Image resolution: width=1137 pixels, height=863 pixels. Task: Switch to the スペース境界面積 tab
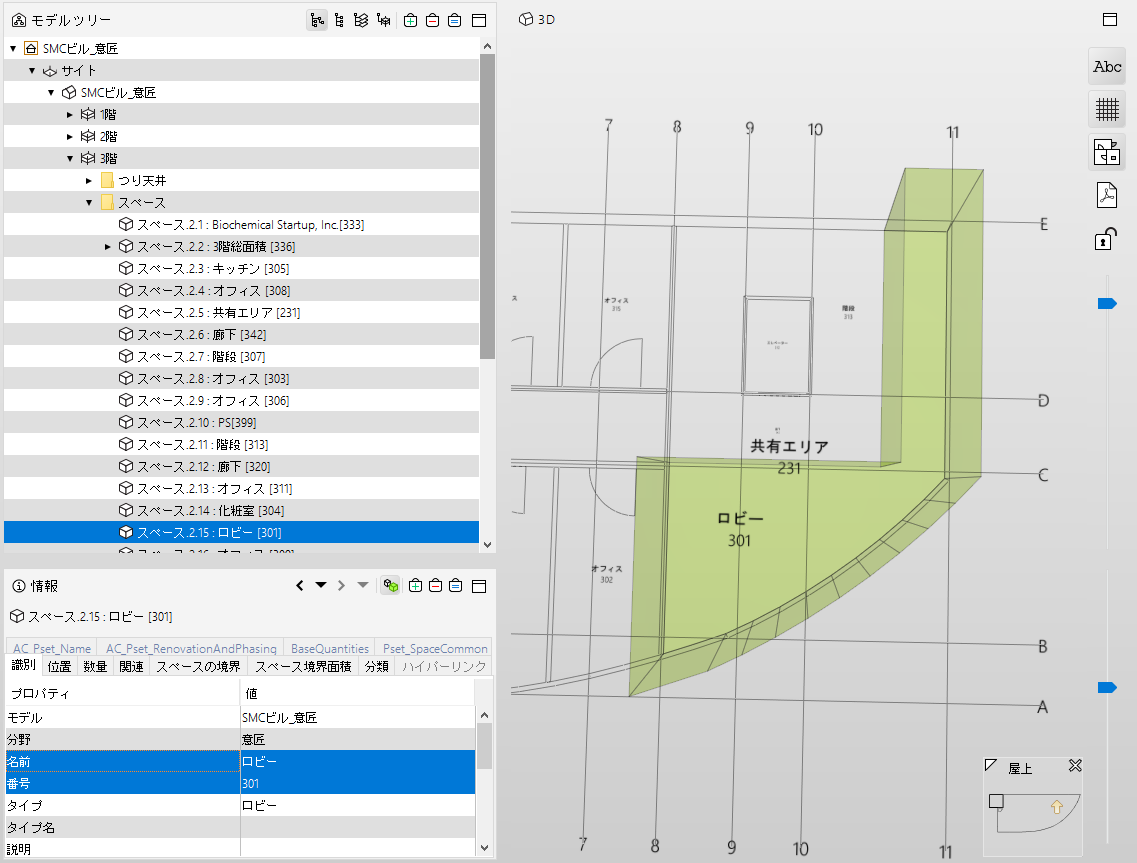303,666
